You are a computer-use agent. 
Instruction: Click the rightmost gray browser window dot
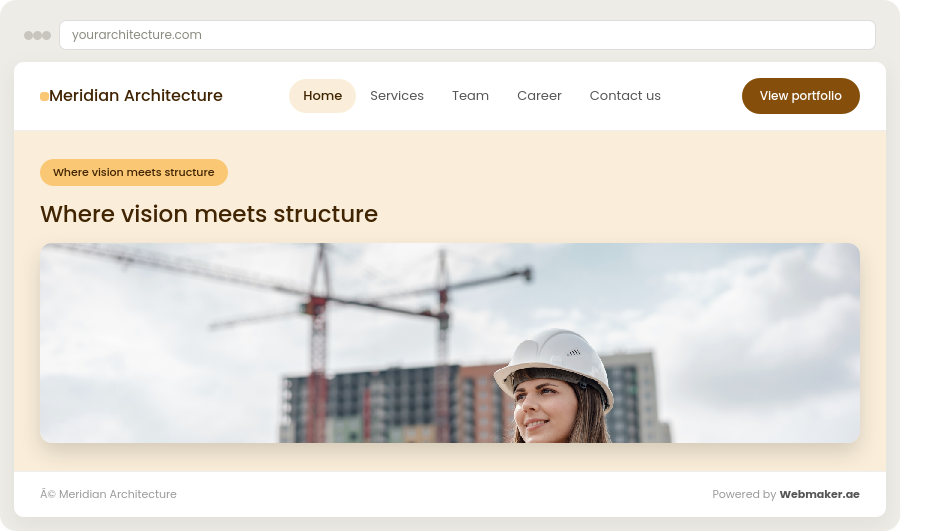pos(47,35)
